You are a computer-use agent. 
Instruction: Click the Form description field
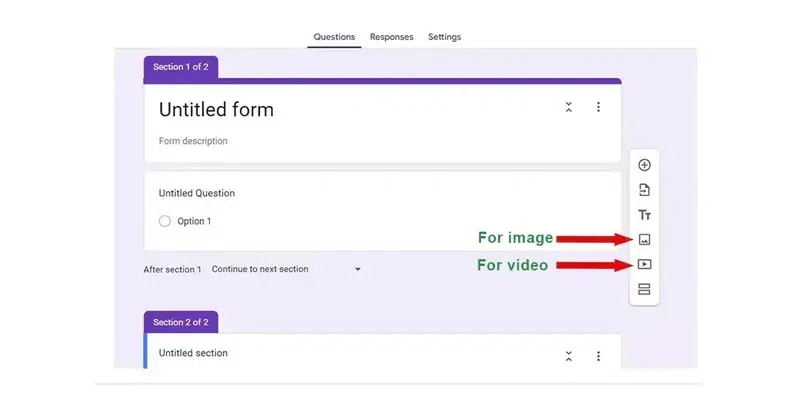[193, 141]
